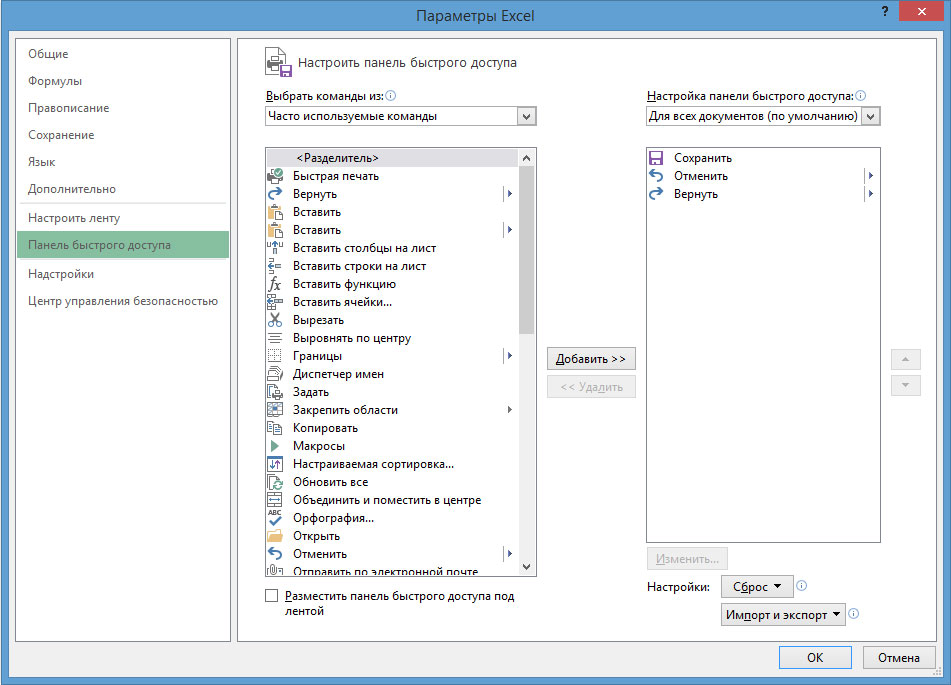The image size is (951, 685).
Task: Click the Отменить icon in right list
Action: [656, 176]
